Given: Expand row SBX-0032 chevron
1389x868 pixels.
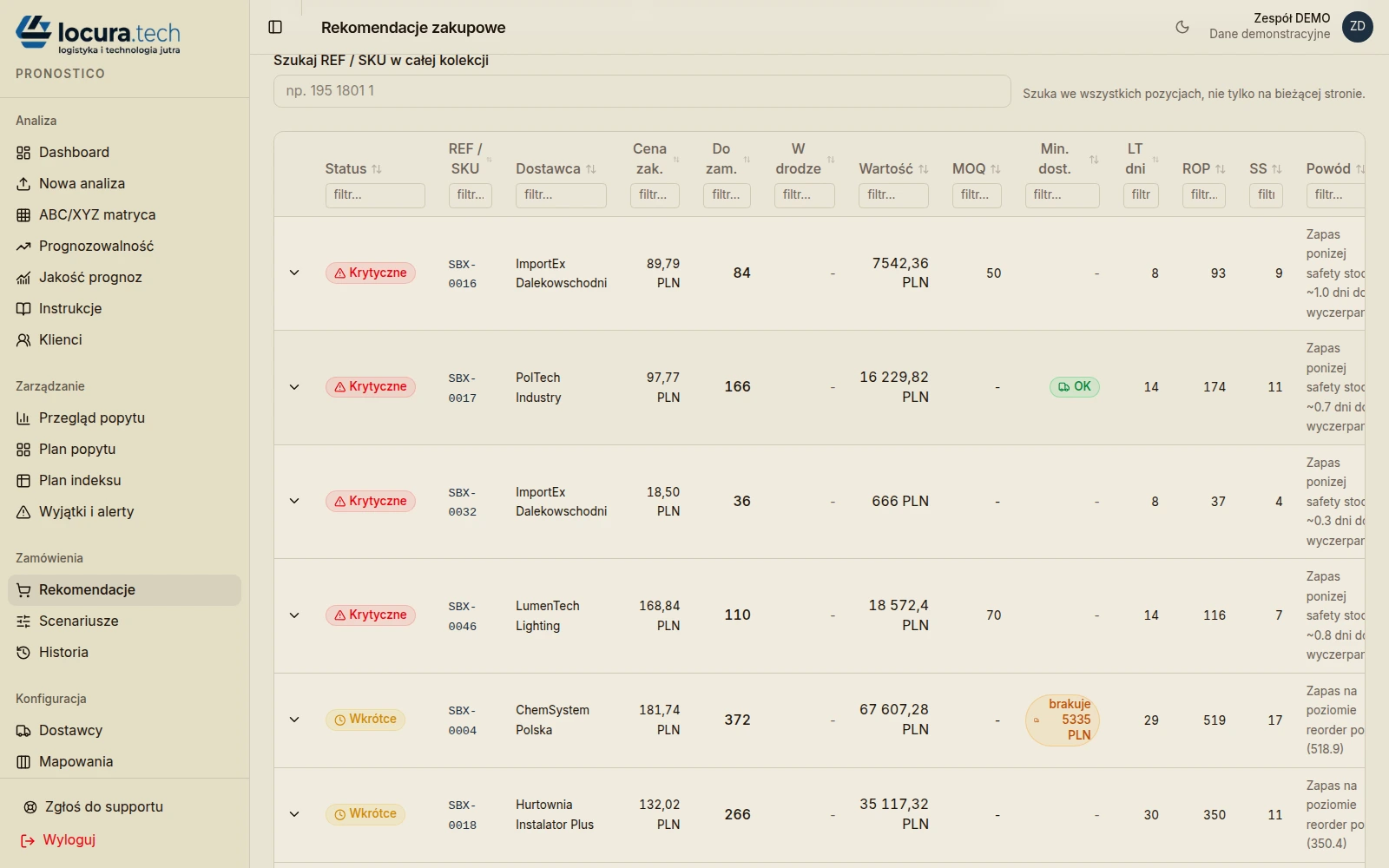Looking at the screenshot, I should coord(294,501).
